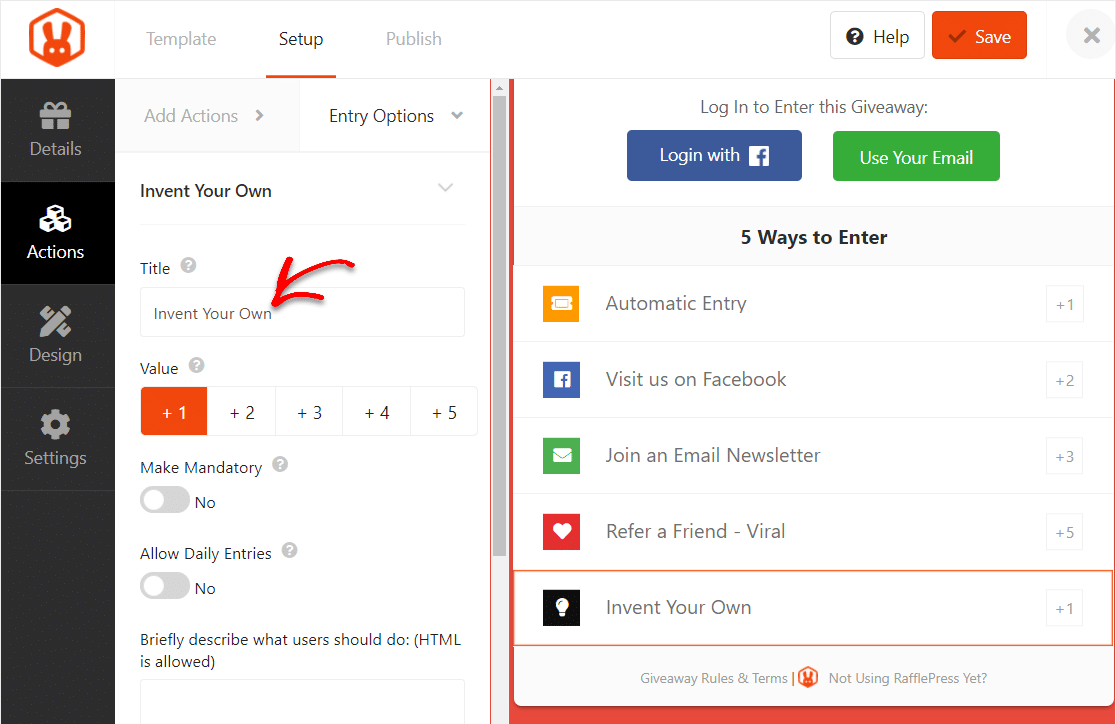Click the 5 Ways to Enter heading
The image size is (1116, 724).
point(814,237)
